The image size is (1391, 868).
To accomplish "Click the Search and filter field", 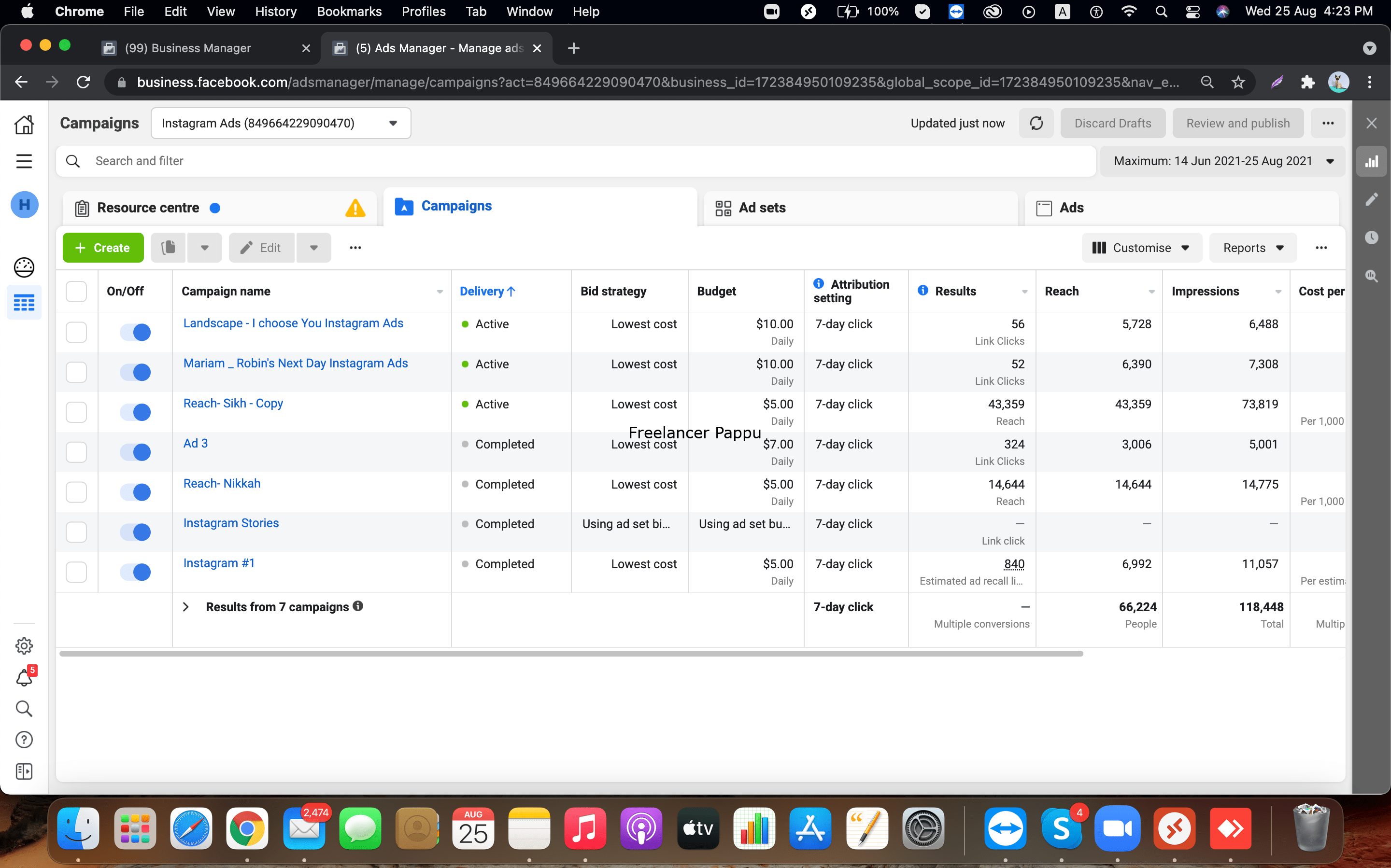I will pos(576,161).
